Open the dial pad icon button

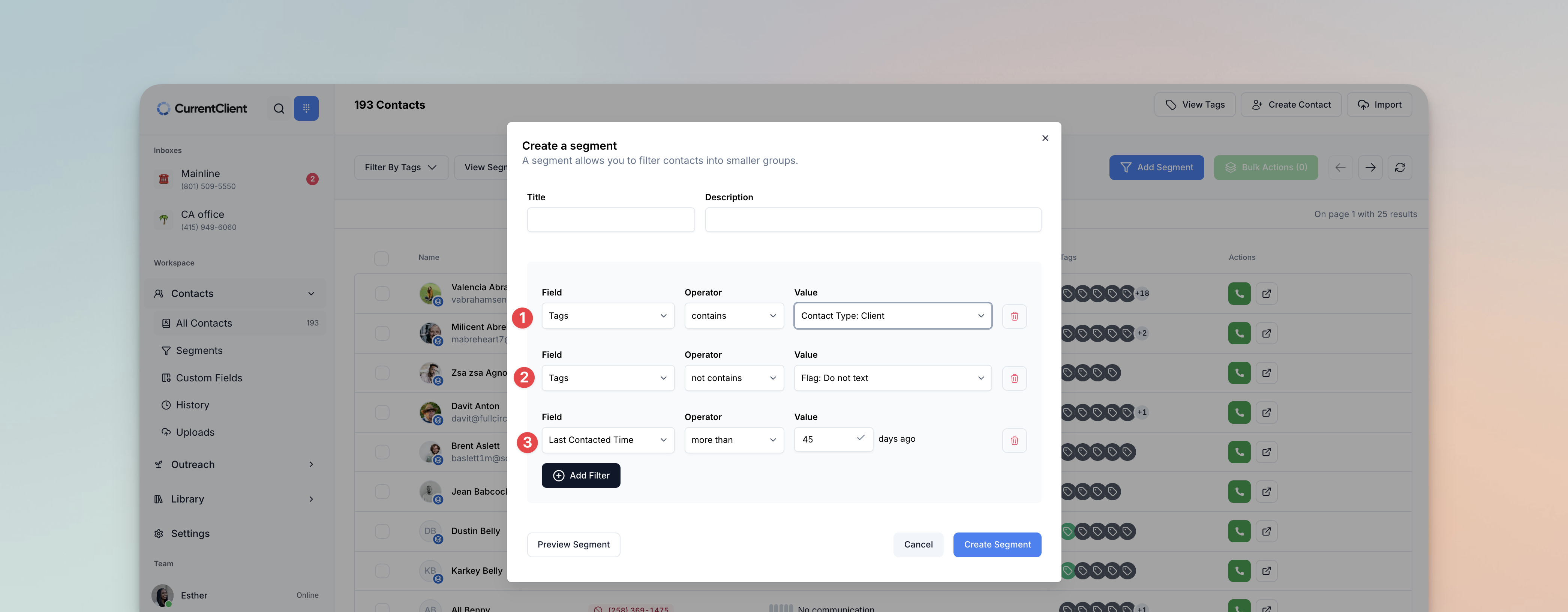point(306,108)
